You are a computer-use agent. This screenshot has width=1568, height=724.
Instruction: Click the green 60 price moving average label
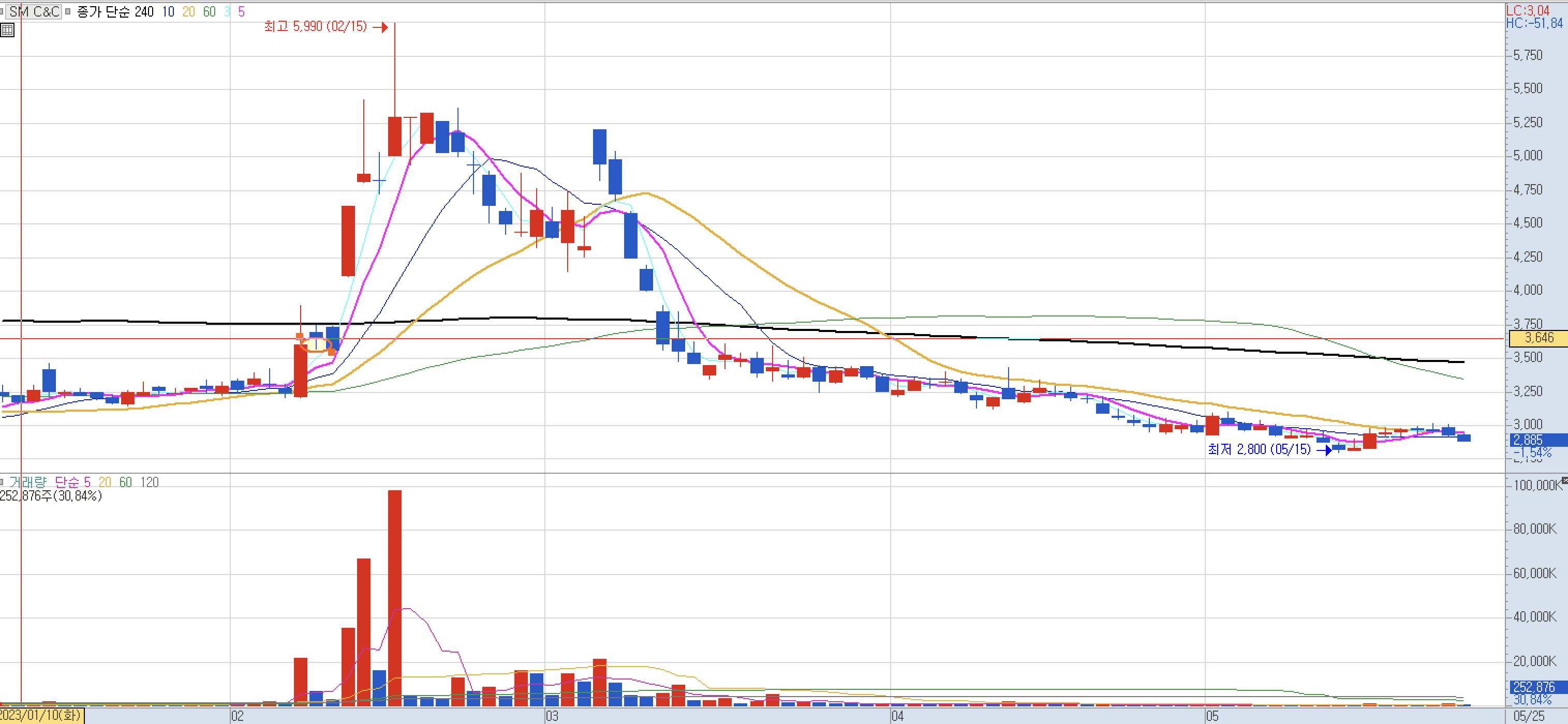[210, 11]
